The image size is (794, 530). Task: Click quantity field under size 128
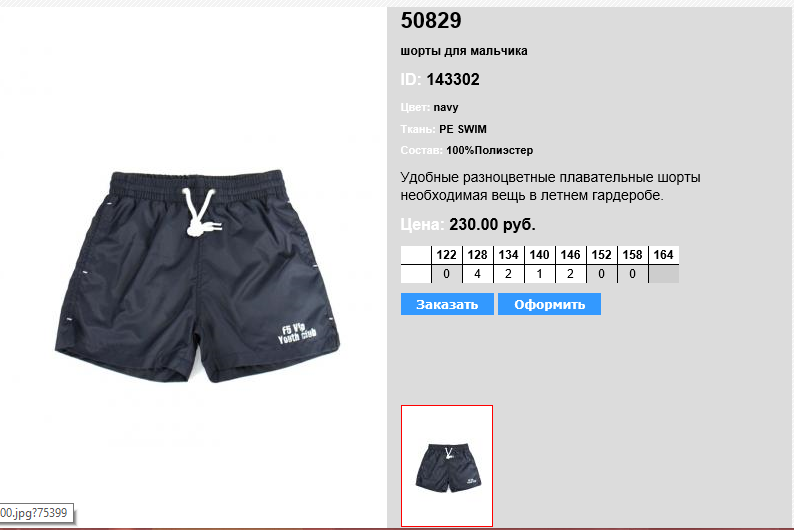click(478, 274)
